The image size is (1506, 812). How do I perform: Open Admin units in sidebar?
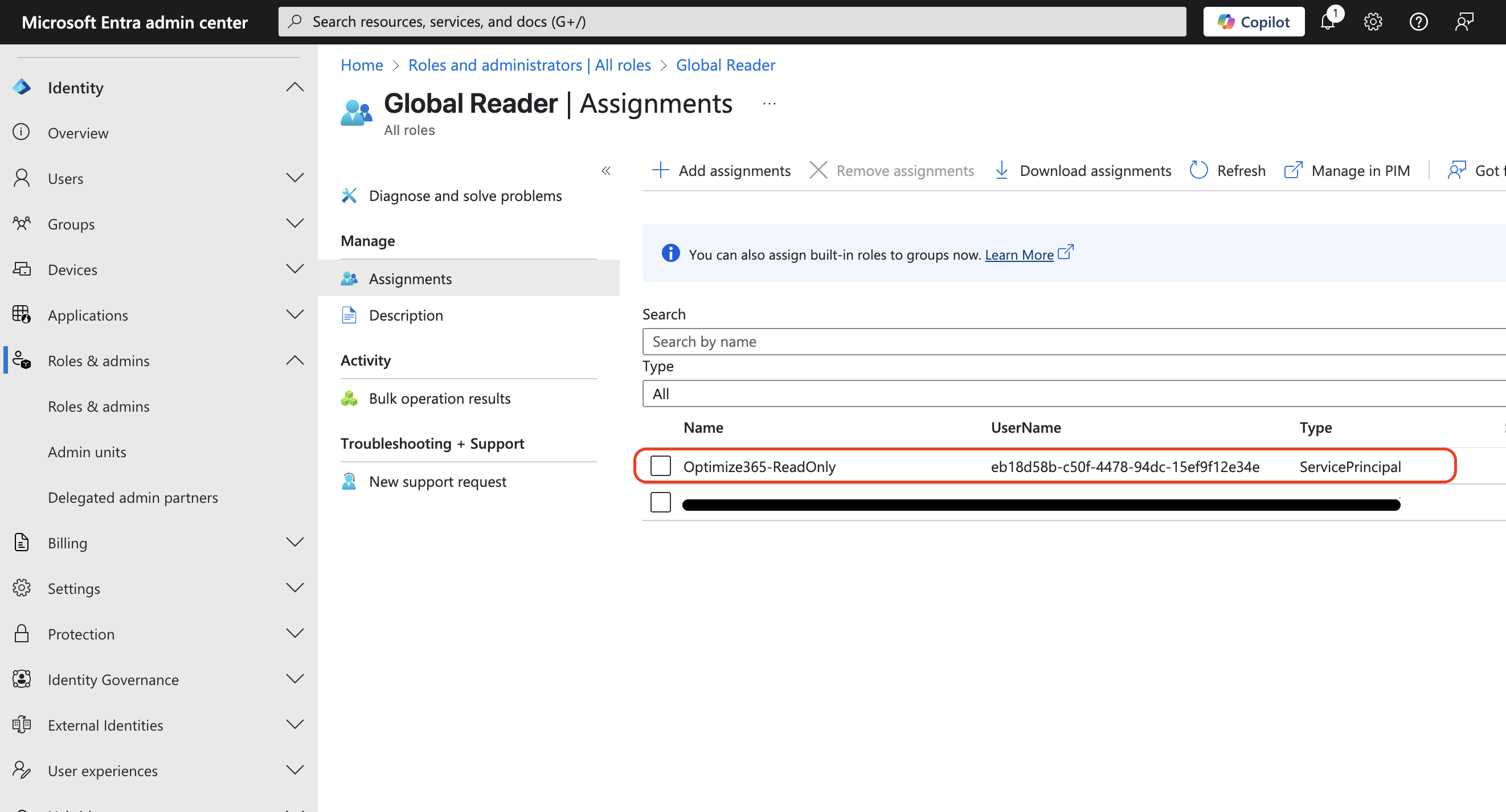point(87,452)
